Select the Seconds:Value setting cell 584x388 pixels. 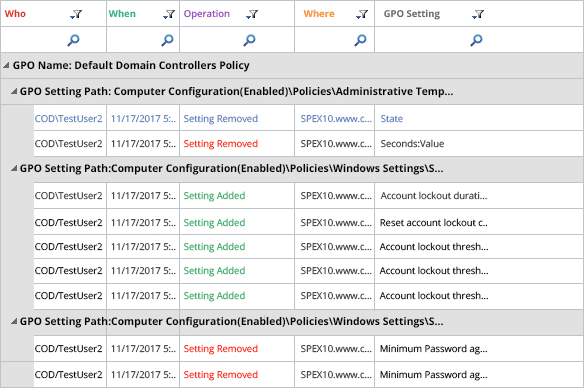tap(412, 144)
